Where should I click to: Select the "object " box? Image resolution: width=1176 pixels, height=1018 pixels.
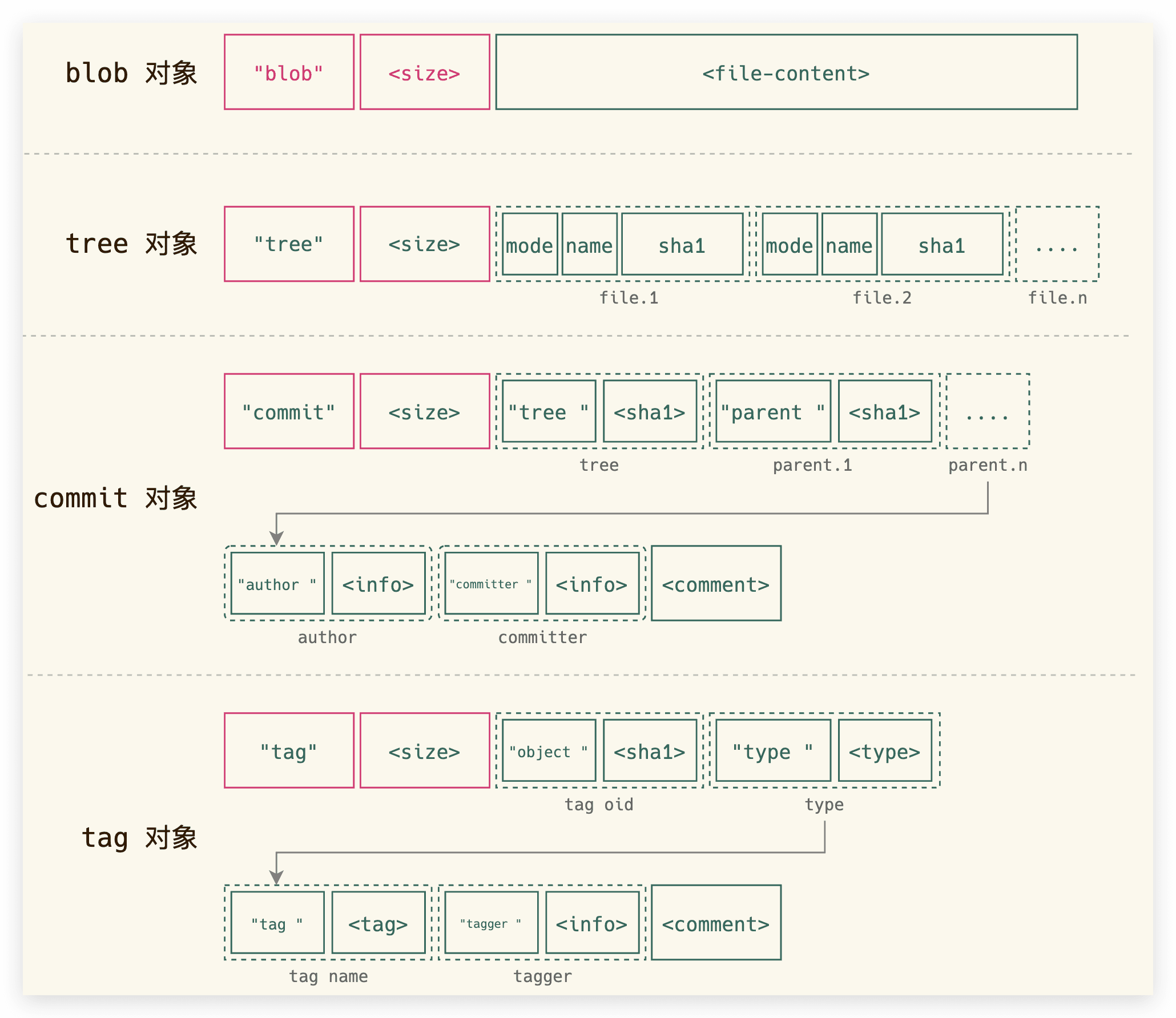click(x=549, y=751)
